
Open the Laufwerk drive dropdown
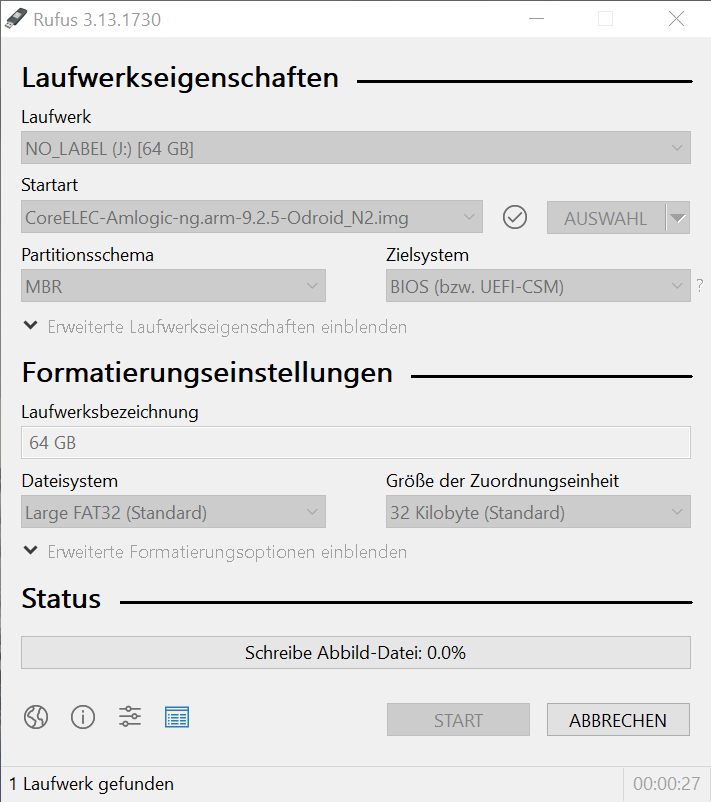click(x=356, y=148)
